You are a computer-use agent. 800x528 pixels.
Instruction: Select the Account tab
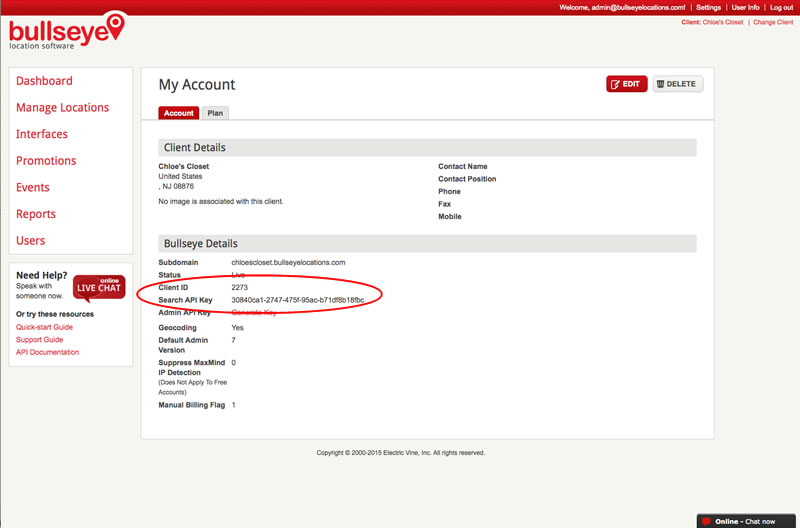[x=179, y=113]
